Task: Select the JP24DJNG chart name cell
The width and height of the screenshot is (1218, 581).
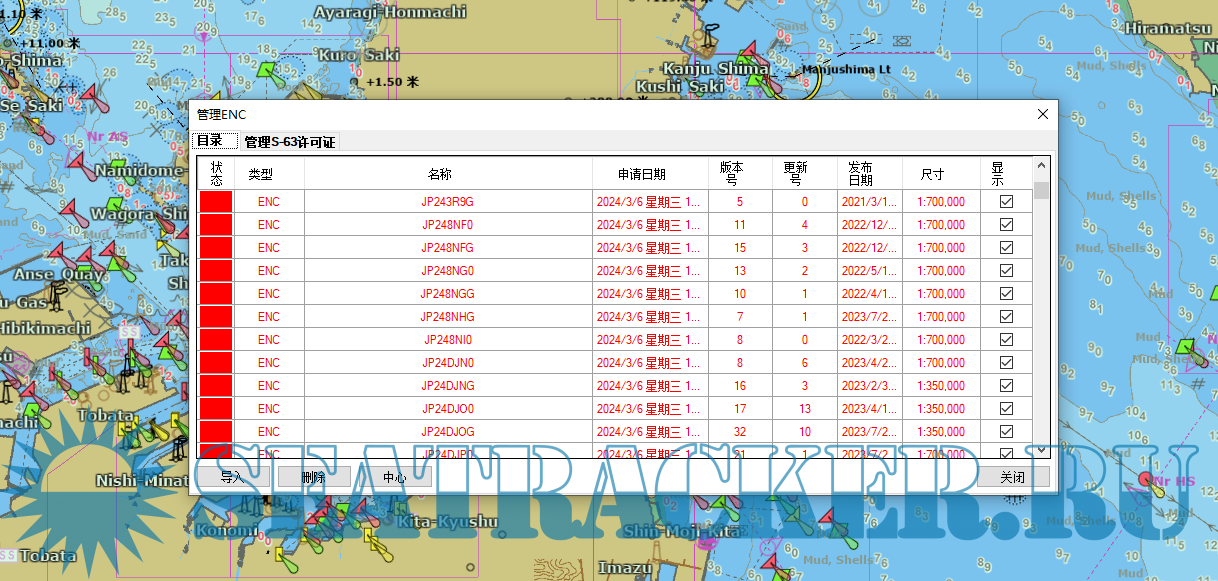Action: [447, 386]
